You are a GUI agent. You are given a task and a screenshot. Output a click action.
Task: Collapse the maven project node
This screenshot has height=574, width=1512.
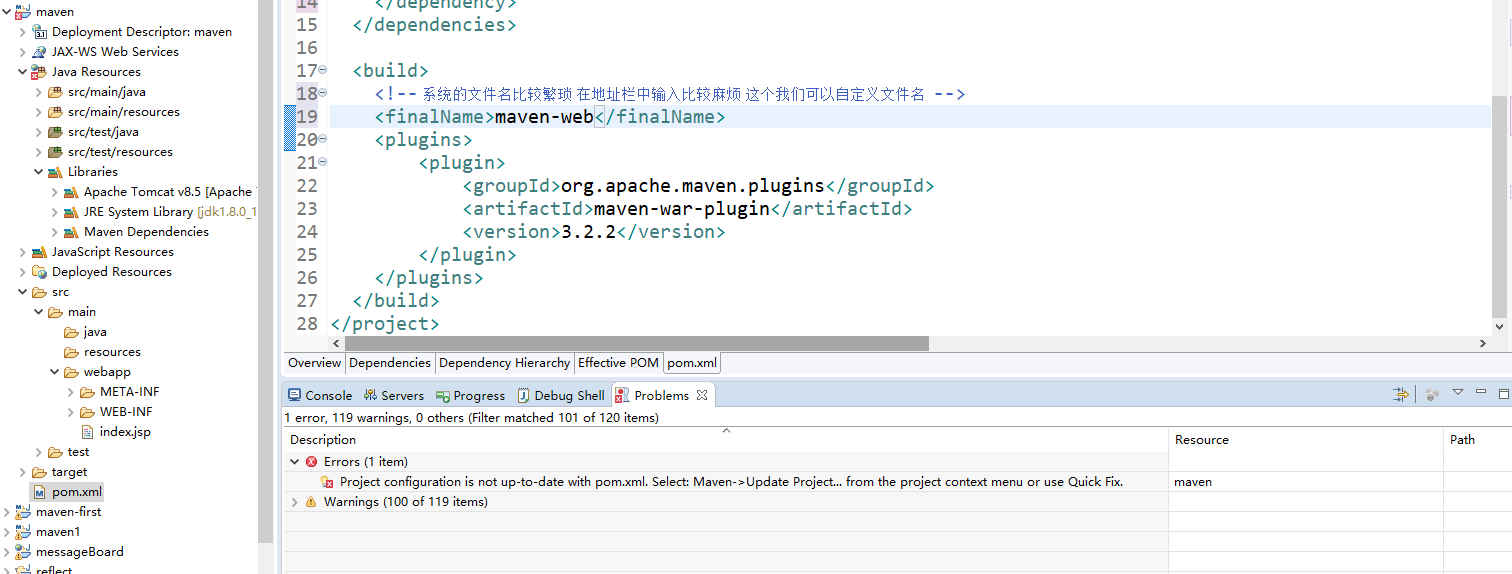pyautogui.click(x=7, y=12)
